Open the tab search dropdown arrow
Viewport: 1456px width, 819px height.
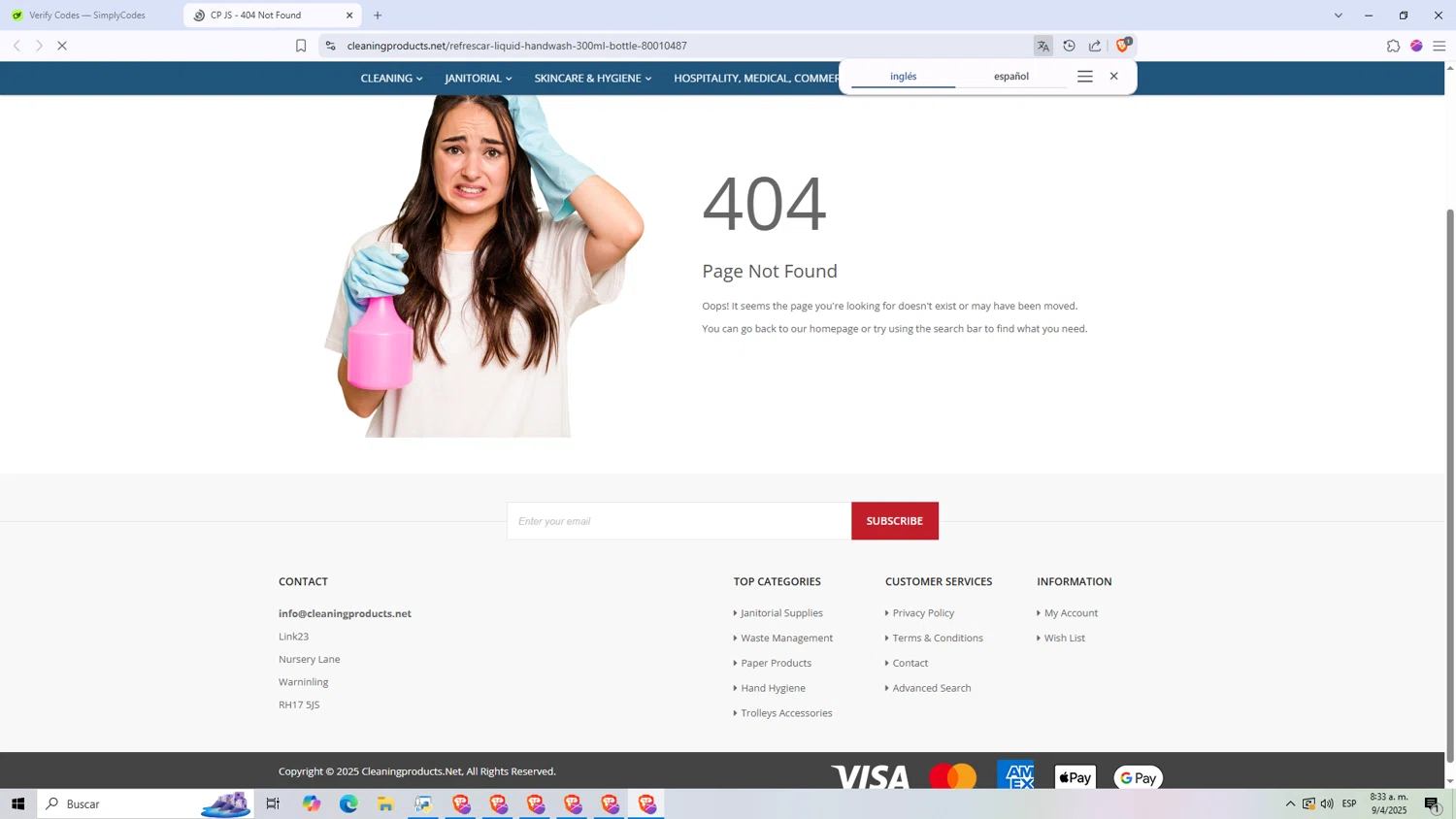click(1338, 16)
